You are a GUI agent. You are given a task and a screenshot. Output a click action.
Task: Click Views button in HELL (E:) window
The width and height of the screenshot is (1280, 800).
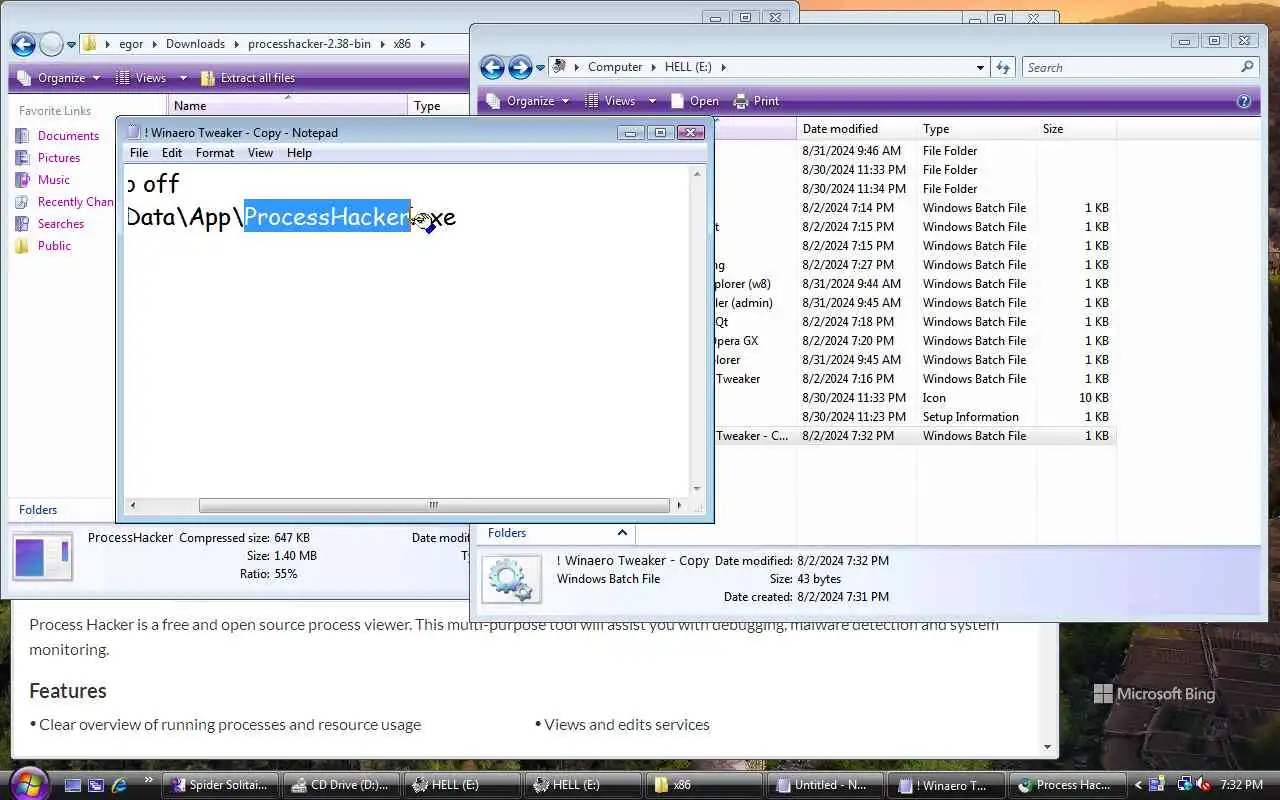point(610,101)
